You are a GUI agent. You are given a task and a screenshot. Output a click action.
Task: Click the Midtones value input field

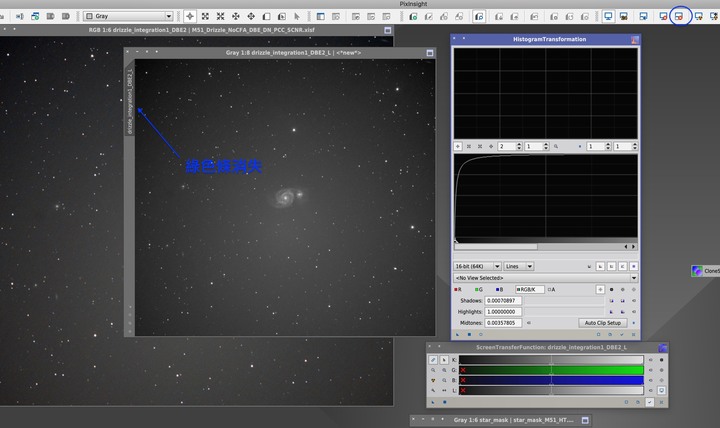click(503, 323)
